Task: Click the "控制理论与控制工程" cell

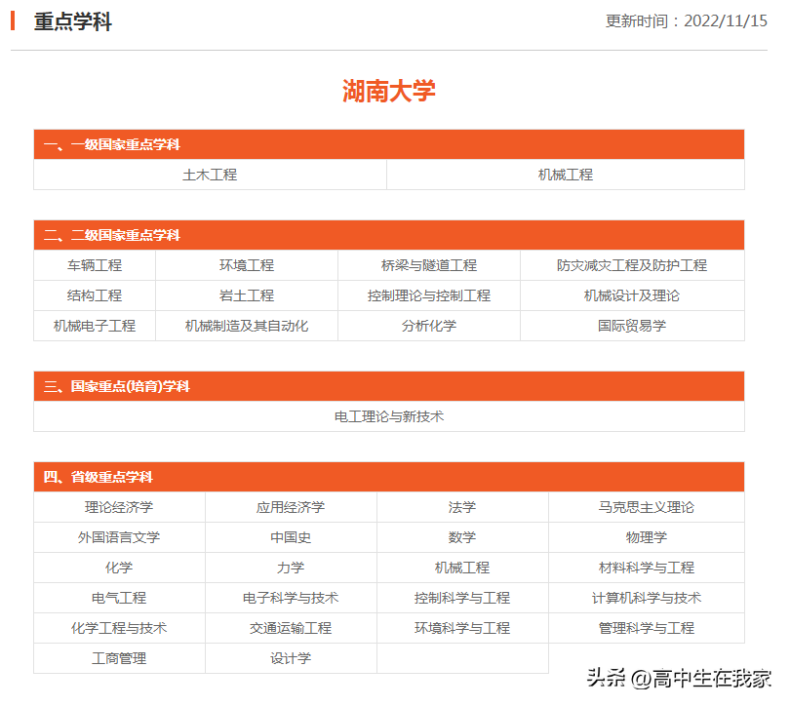Action: pos(429,296)
